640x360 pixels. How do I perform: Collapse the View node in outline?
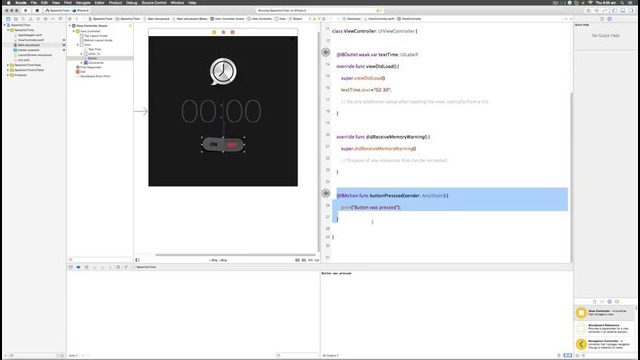[78, 45]
